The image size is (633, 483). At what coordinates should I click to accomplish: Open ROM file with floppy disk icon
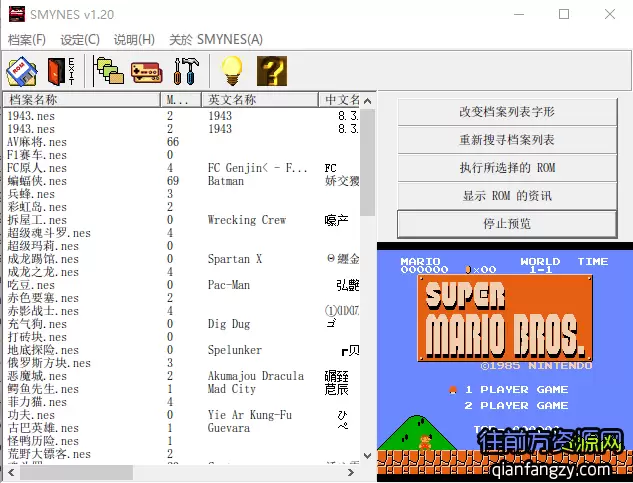22,71
